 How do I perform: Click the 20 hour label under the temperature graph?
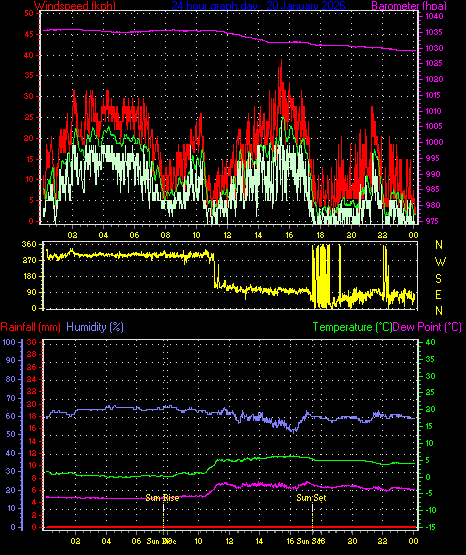pos(352,541)
